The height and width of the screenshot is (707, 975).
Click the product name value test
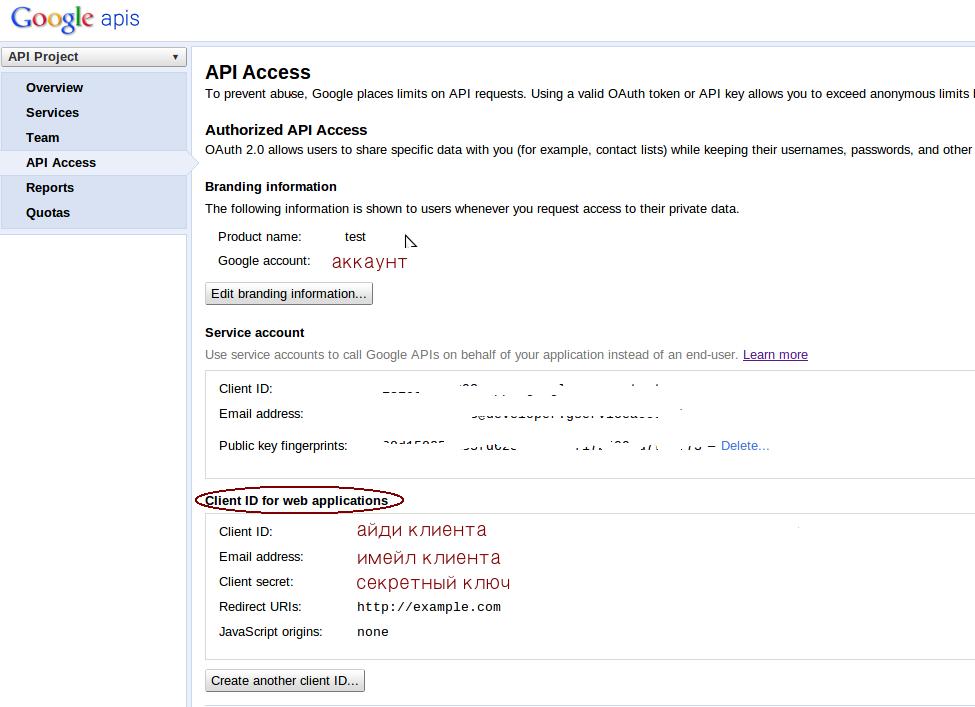pyautogui.click(x=355, y=237)
